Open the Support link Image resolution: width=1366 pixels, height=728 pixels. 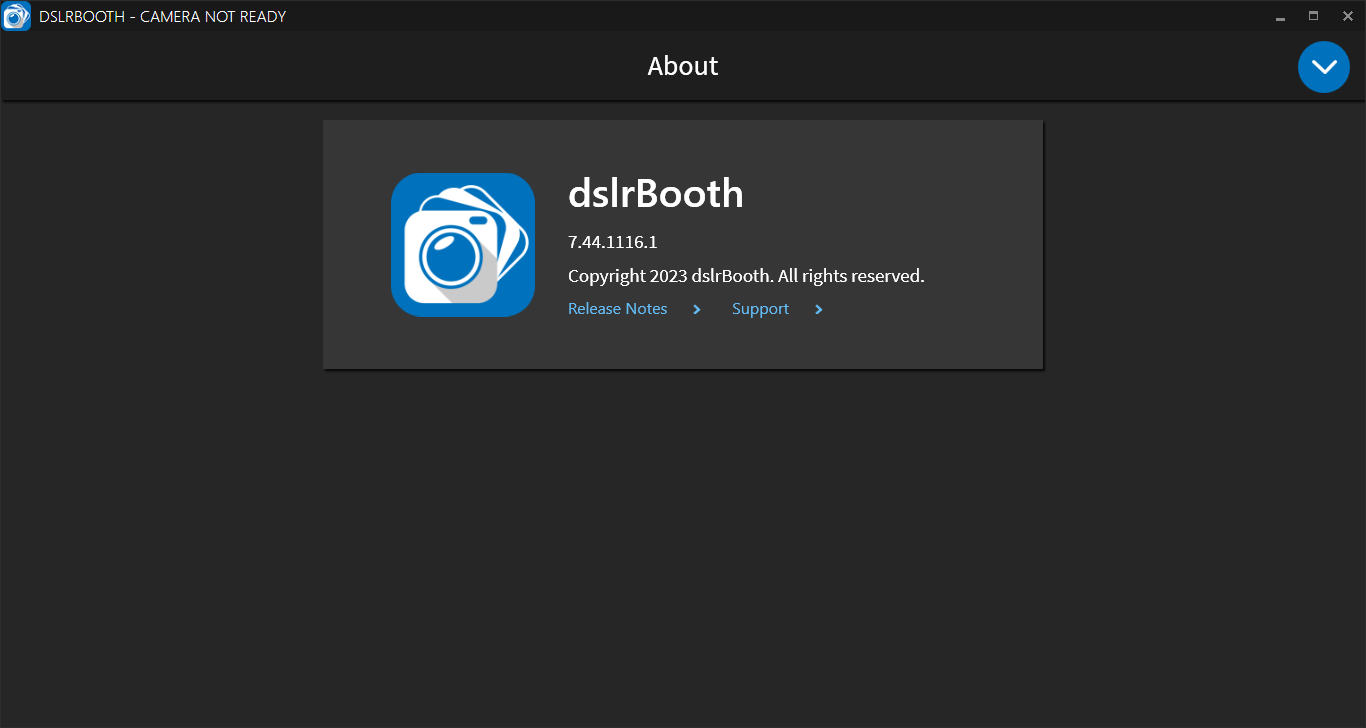pyautogui.click(x=760, y=309)
